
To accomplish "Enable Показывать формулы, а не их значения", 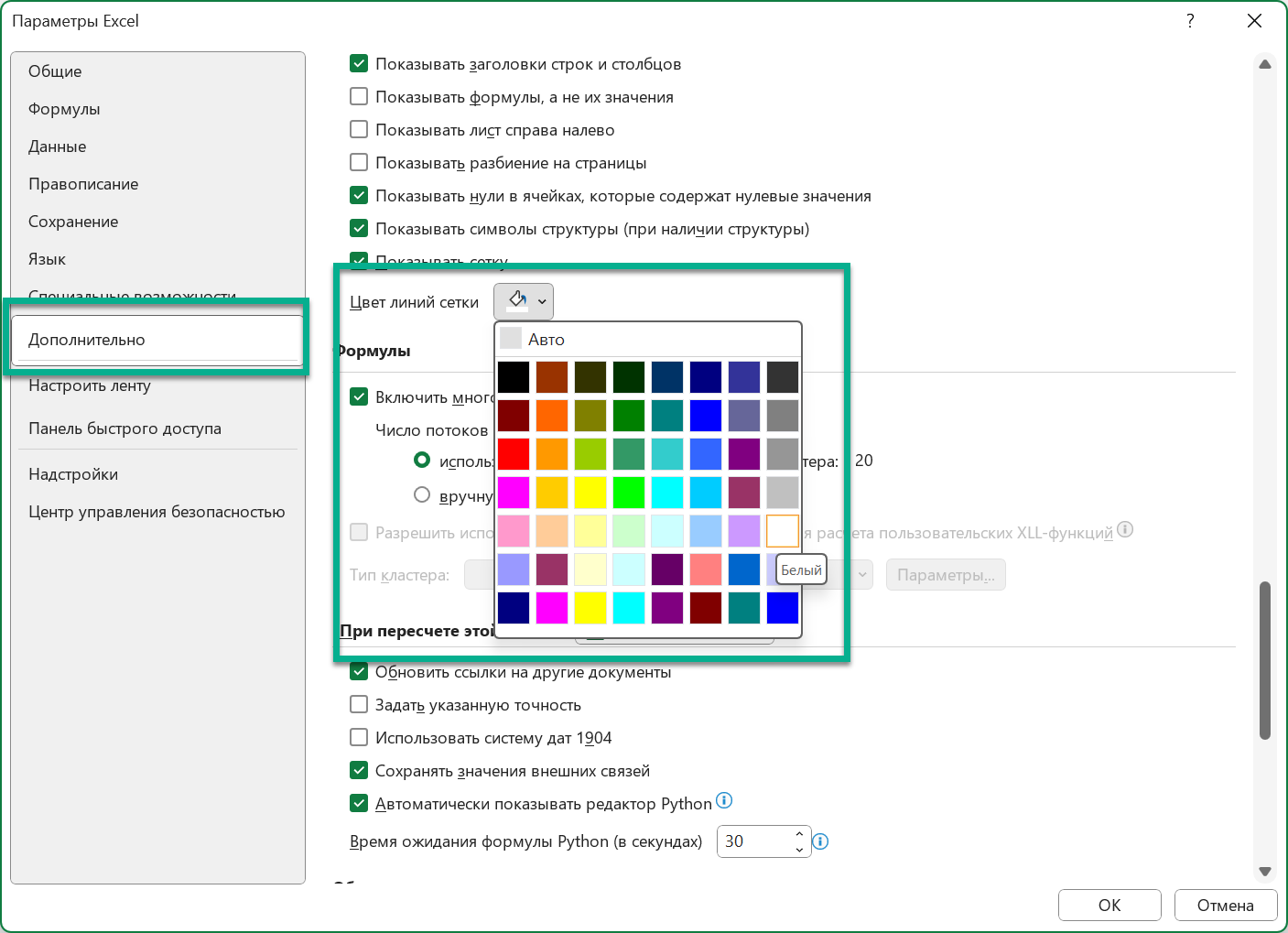I will 359,97.
